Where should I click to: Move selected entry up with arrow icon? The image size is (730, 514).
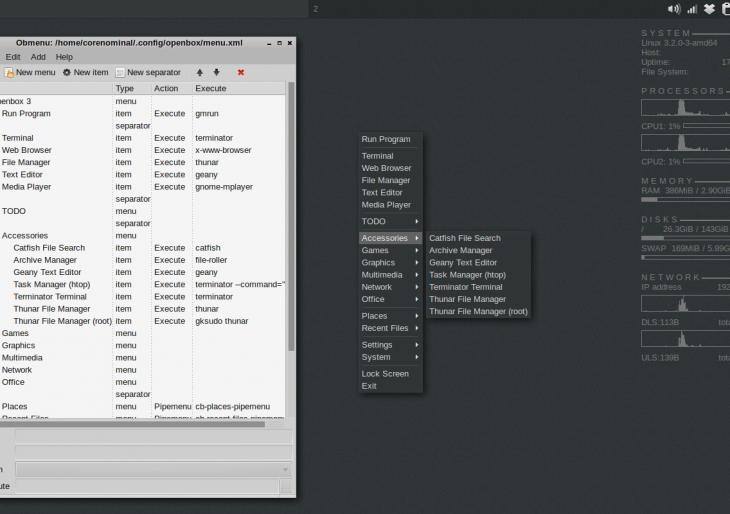pyautogui.click(x=200, y=73)
